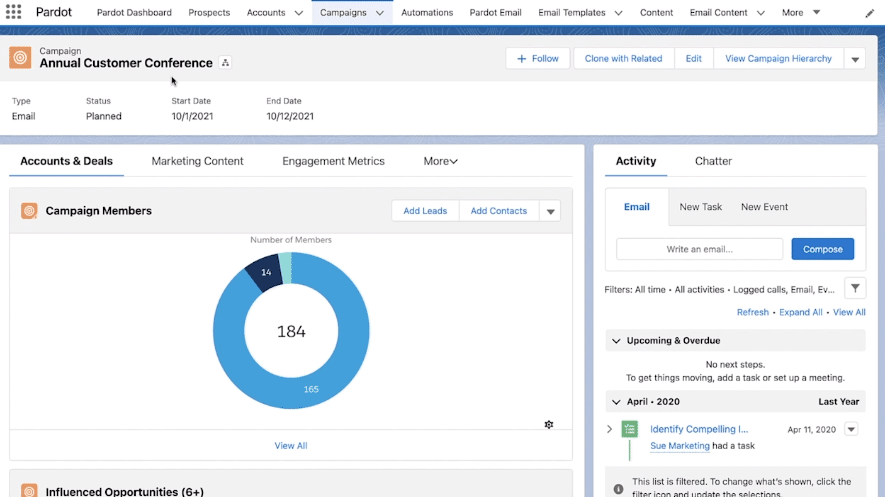Go to Pardot Dashboard tab

tap(134, 12)
